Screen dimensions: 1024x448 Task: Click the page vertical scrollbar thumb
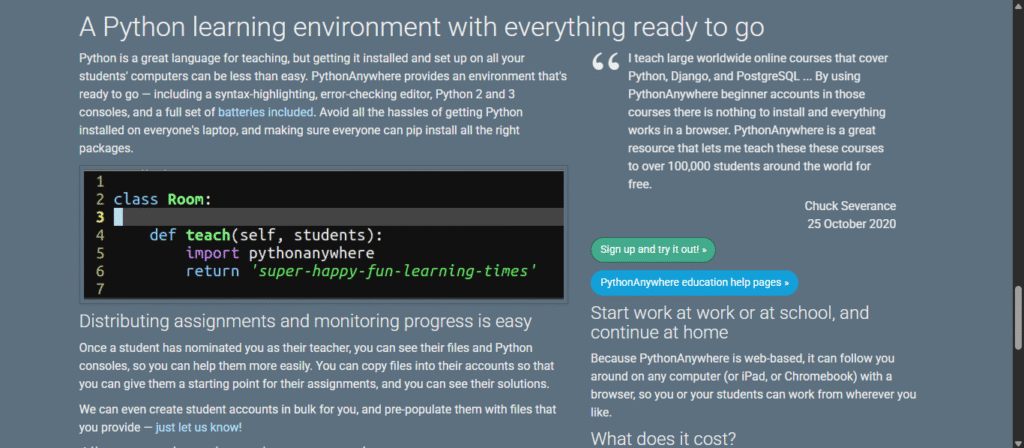(1018, 317)
